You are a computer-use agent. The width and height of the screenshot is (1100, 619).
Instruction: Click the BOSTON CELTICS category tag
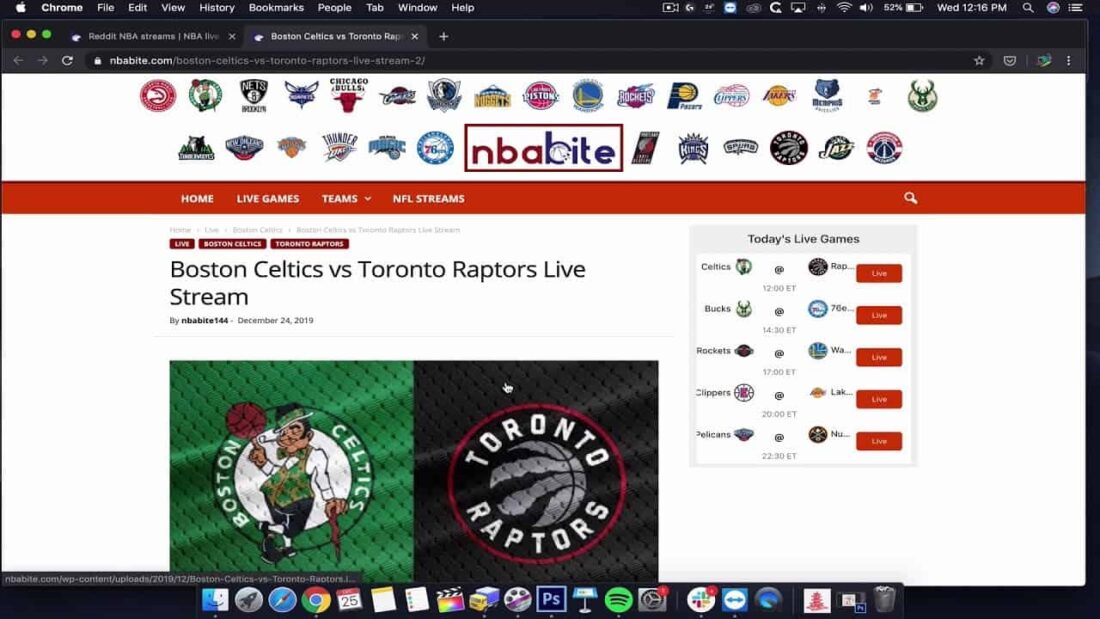point(232,244)
